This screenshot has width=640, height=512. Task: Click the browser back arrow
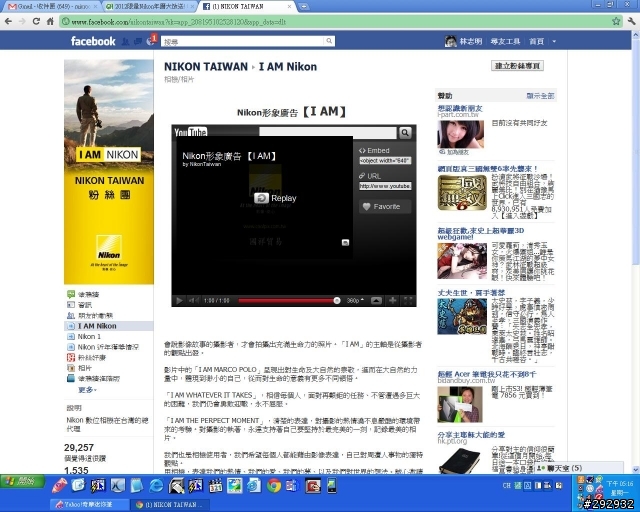(8, 21)
